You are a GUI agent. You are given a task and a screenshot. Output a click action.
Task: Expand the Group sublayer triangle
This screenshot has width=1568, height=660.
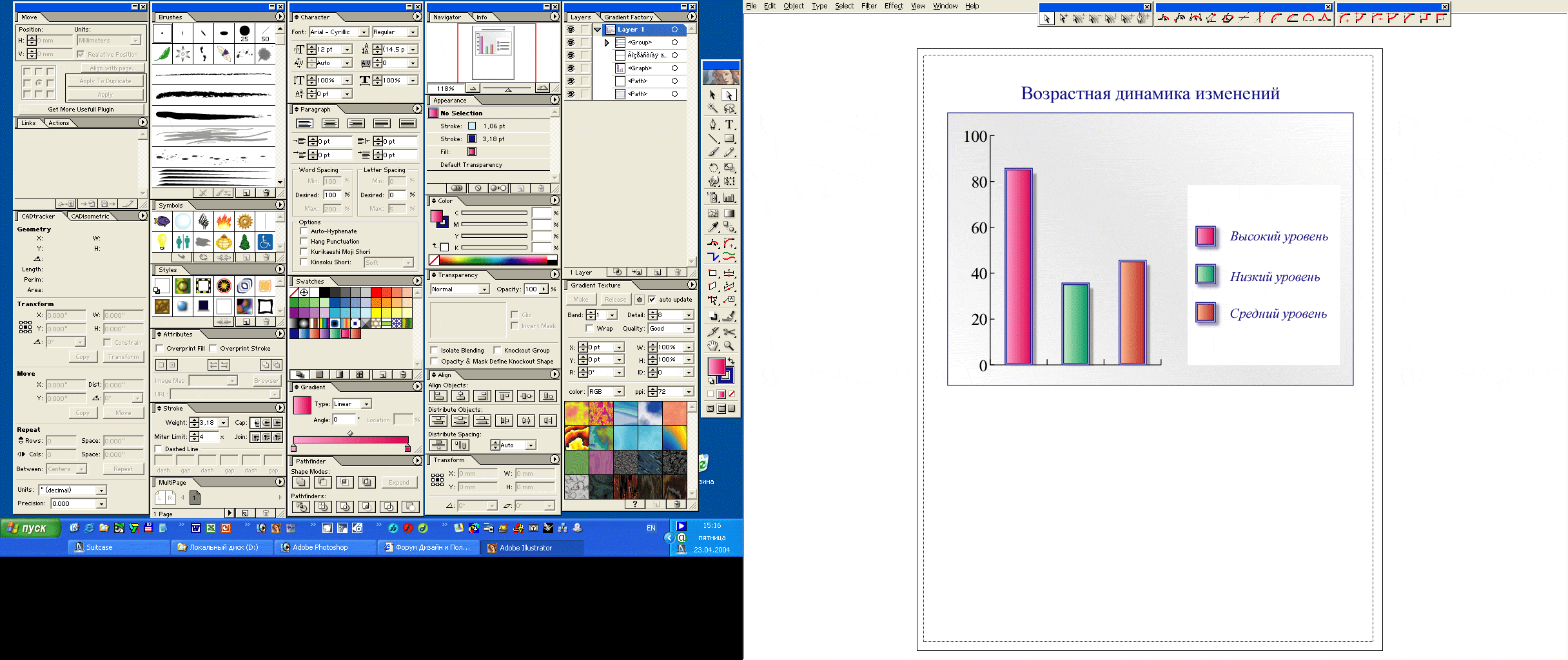click(x=607, y=43)
